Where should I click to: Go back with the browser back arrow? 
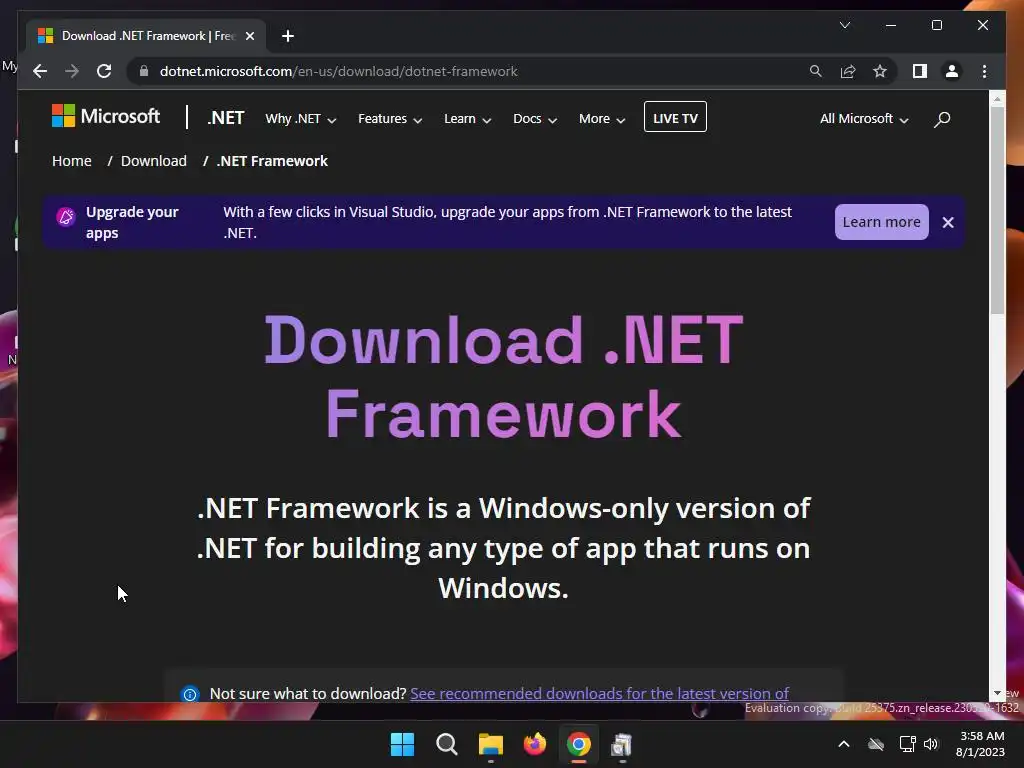click(x=40, y=71)
